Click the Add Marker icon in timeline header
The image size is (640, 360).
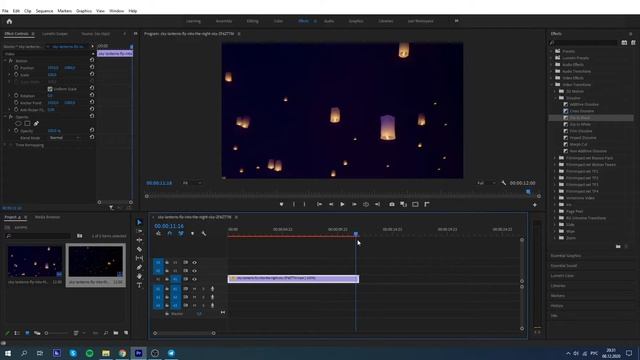coord(192,233)
